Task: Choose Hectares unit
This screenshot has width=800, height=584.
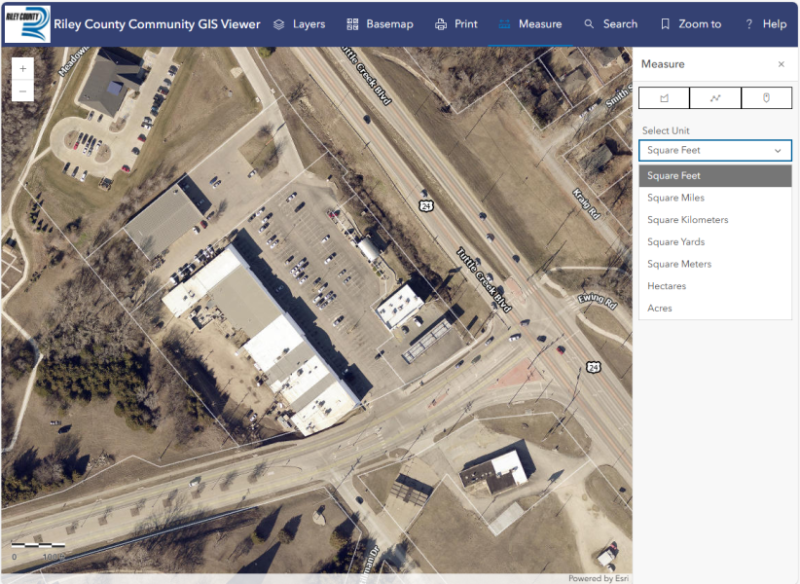Action: click(x=715, y=286)
